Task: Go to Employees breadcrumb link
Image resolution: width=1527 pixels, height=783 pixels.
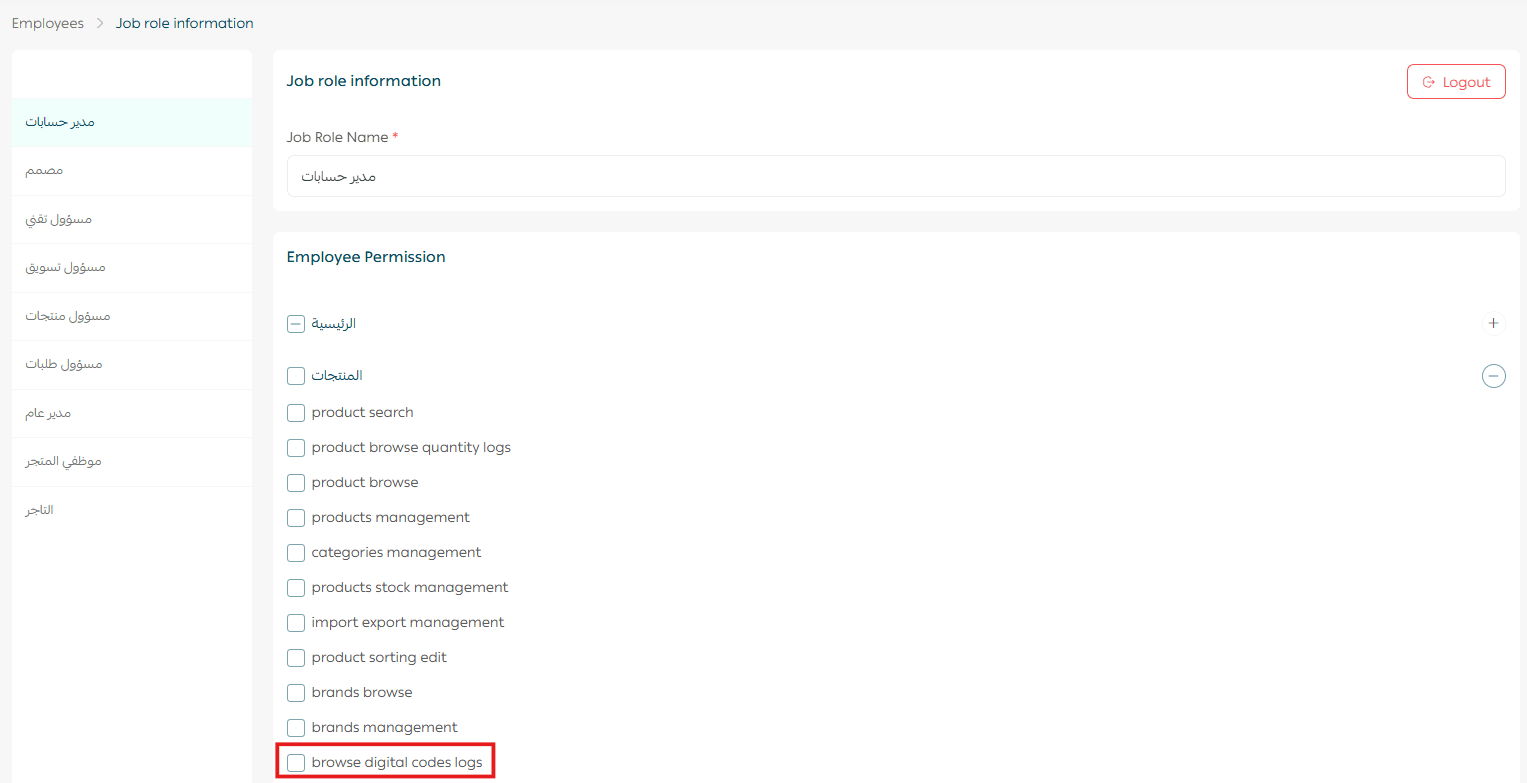Action: pyautogui.click(x=48, y=23)
